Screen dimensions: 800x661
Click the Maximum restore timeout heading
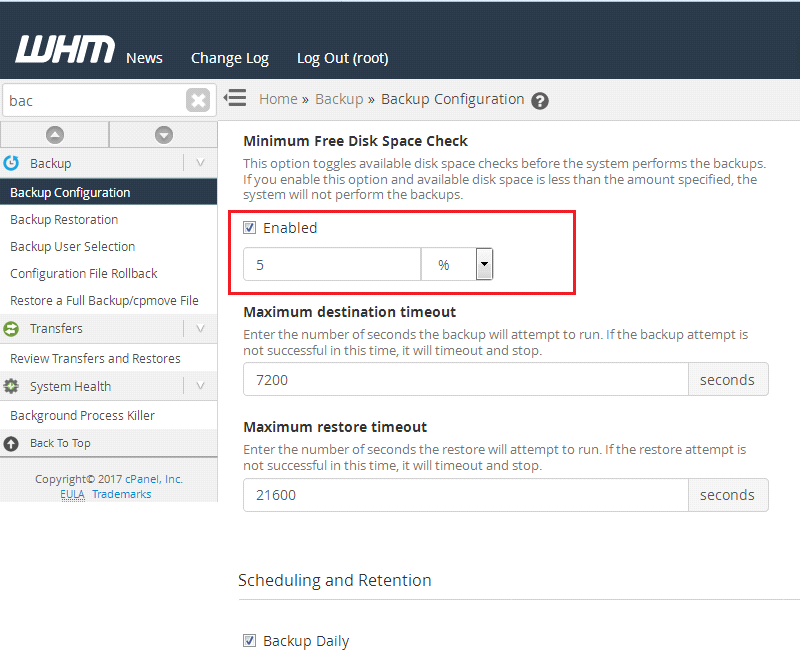tap(335, 427)
